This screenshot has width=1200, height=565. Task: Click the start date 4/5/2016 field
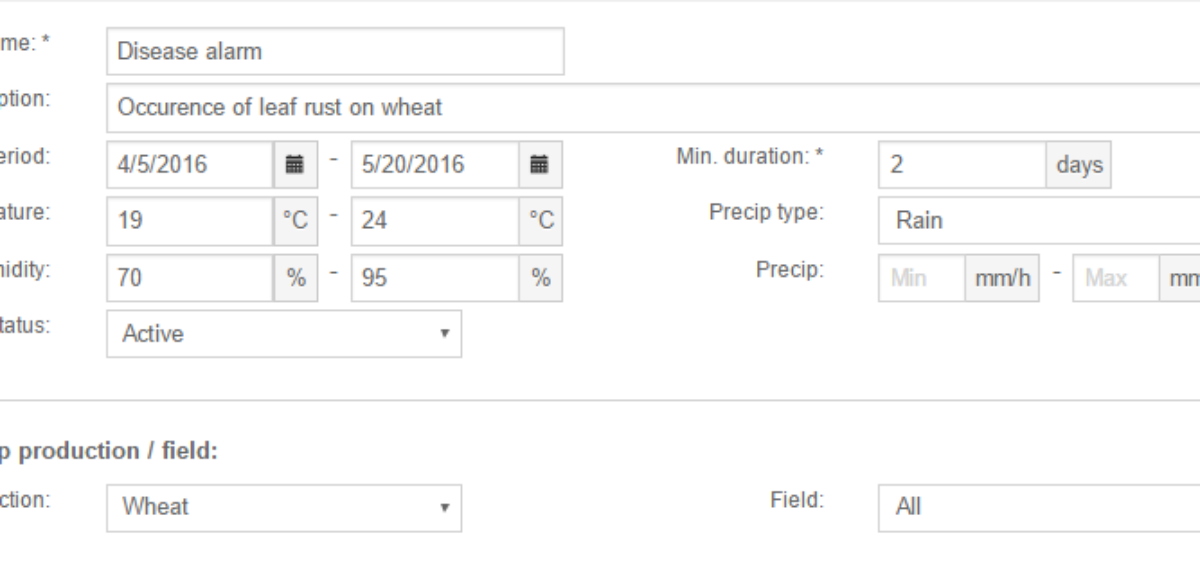tap(190, 165)
